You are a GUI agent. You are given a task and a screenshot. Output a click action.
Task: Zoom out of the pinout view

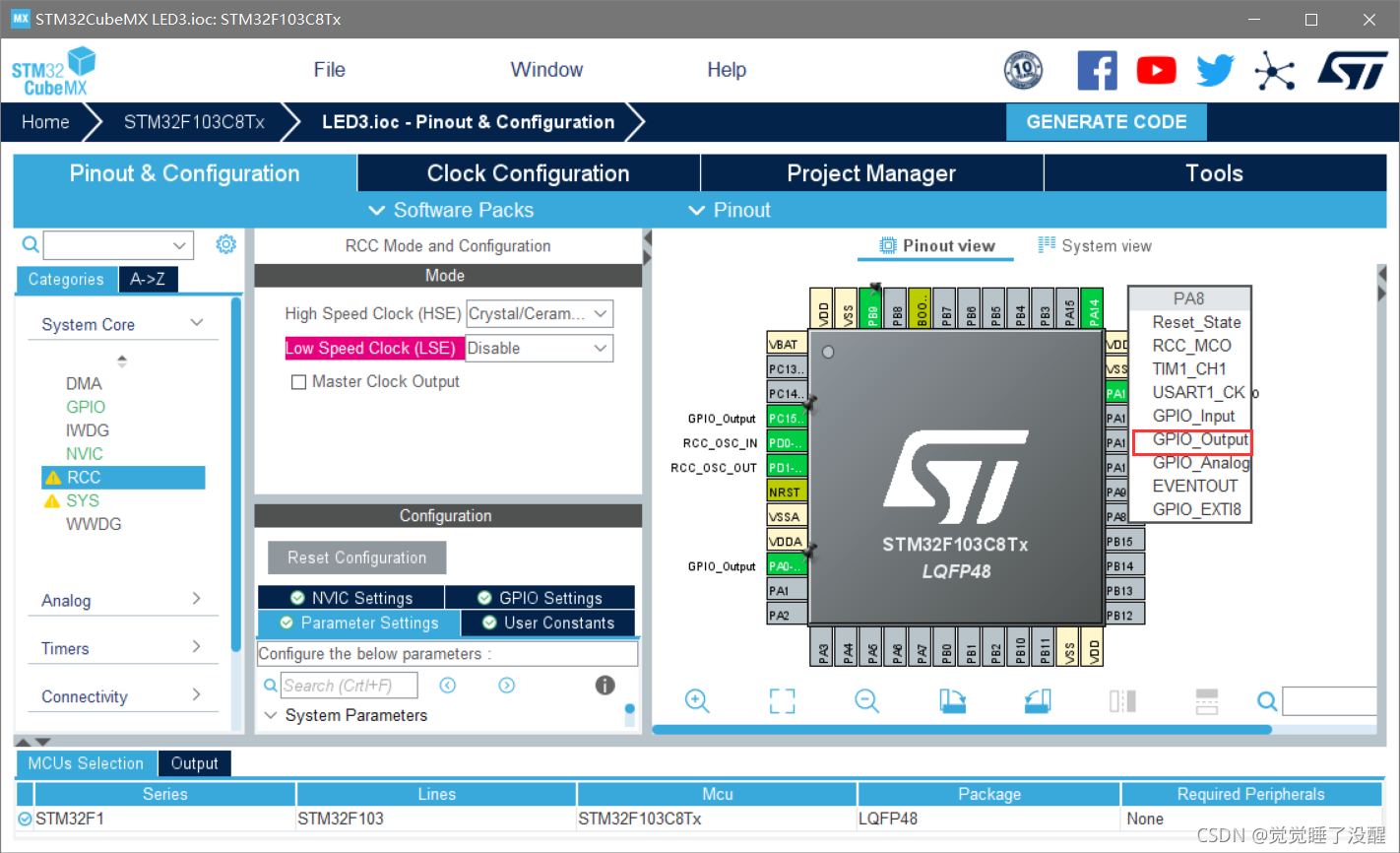(866, 700)
